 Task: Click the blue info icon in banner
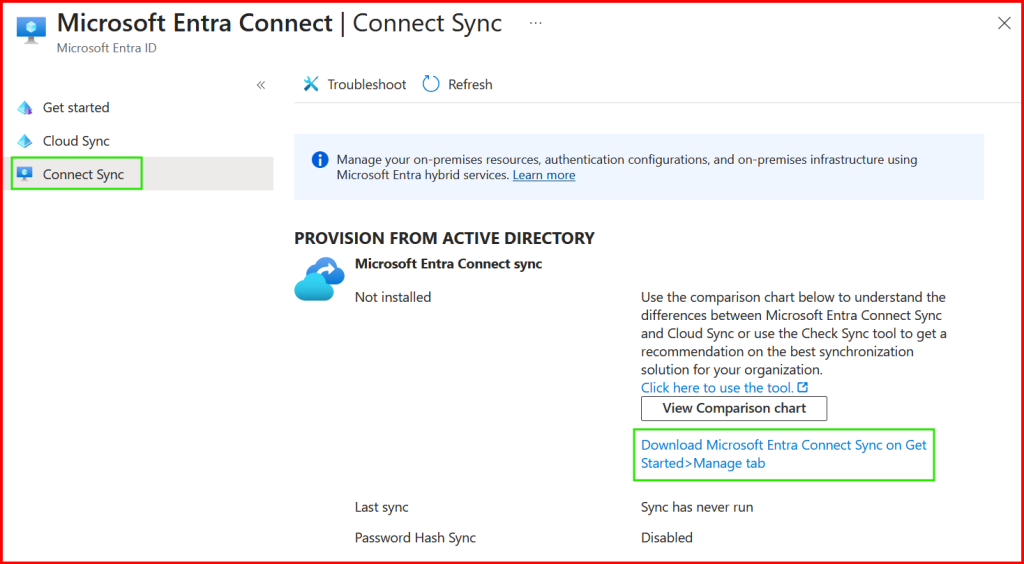(320, 159)
